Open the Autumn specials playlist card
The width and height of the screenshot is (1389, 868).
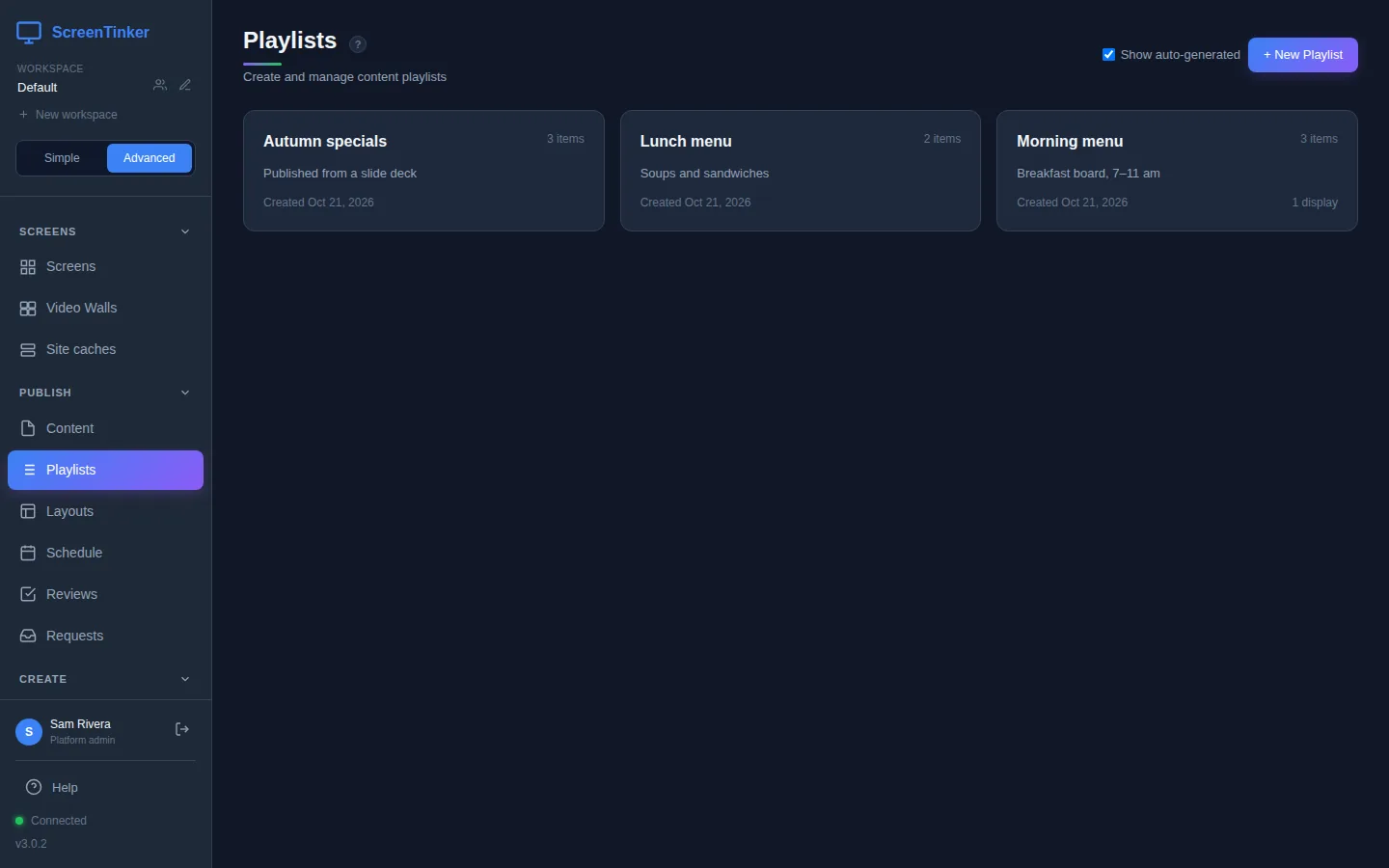coord(423,171)
